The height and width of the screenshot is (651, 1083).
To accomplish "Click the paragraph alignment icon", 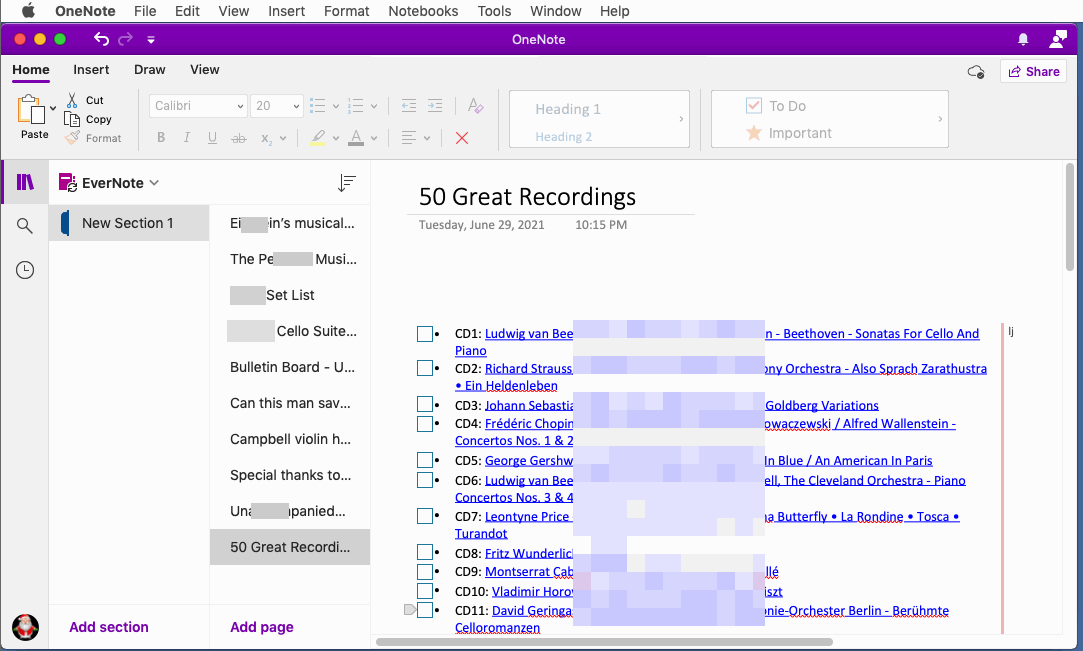I will [x=409, y=138].
